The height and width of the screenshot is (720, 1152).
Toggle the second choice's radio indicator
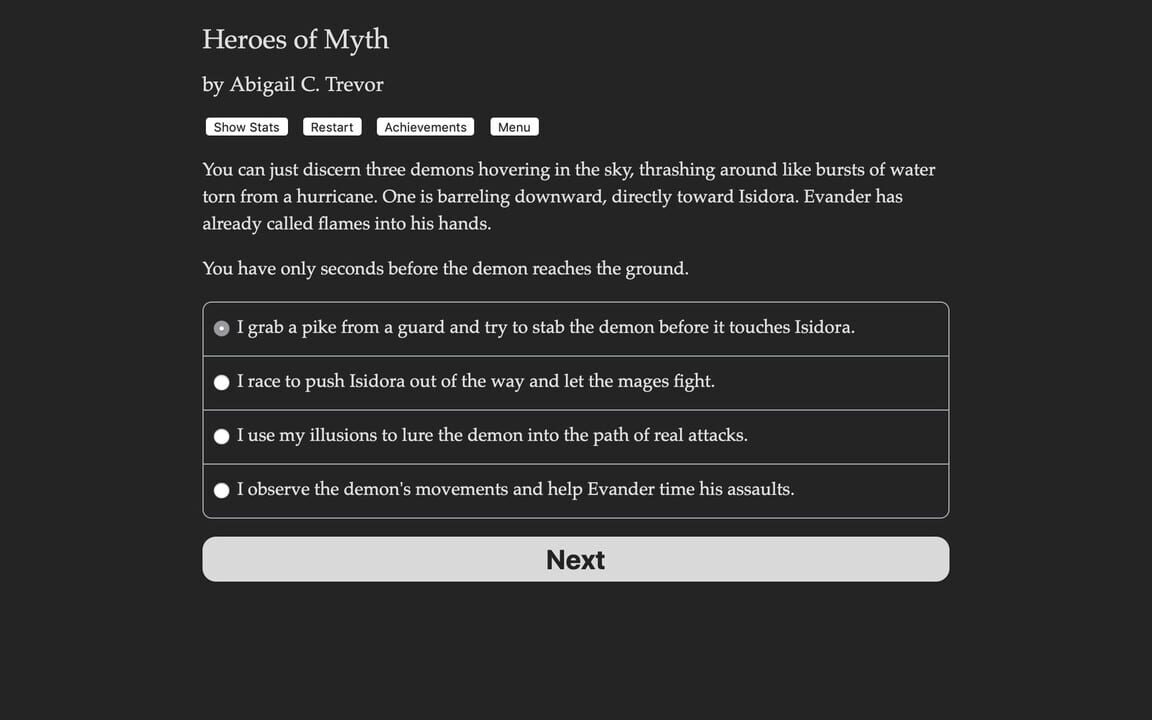[x=221, y=381]
